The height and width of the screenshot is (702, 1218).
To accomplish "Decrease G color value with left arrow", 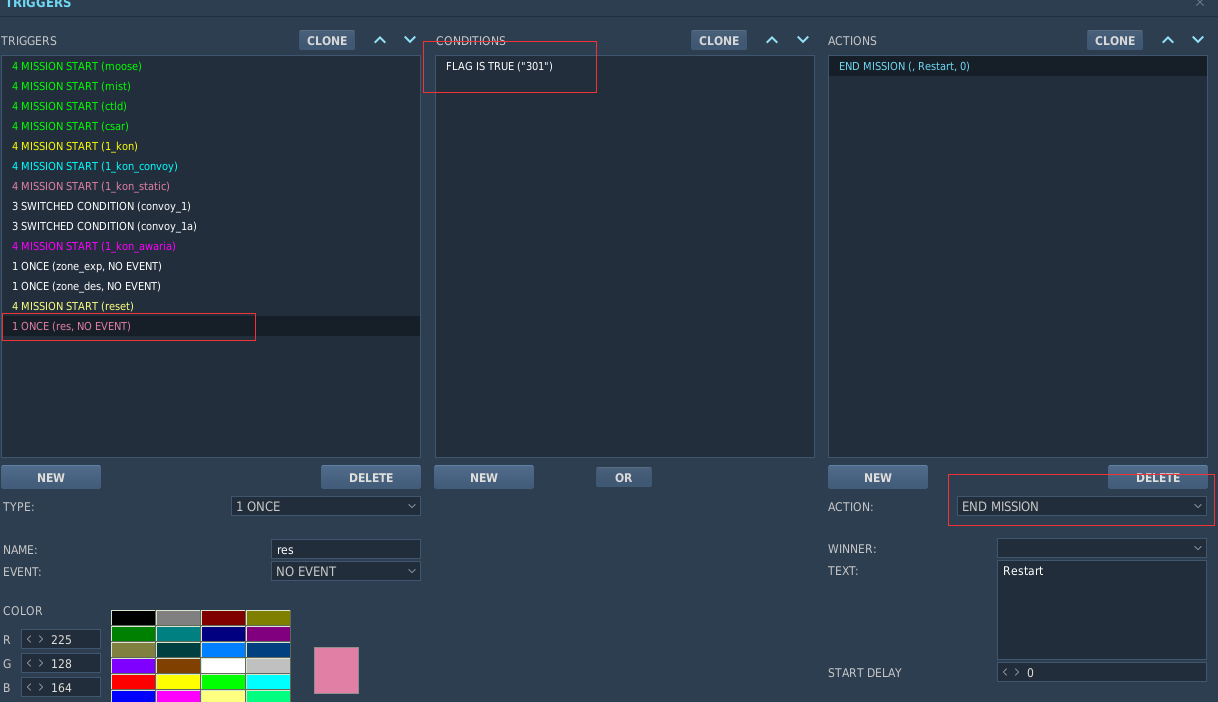I will tap(29, 664).
